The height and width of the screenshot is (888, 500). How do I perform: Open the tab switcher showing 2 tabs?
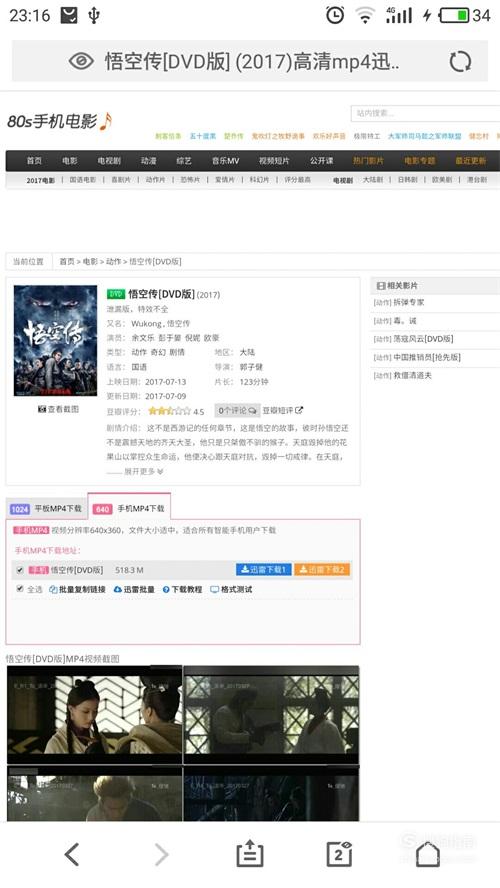click(x=339, y=853)
